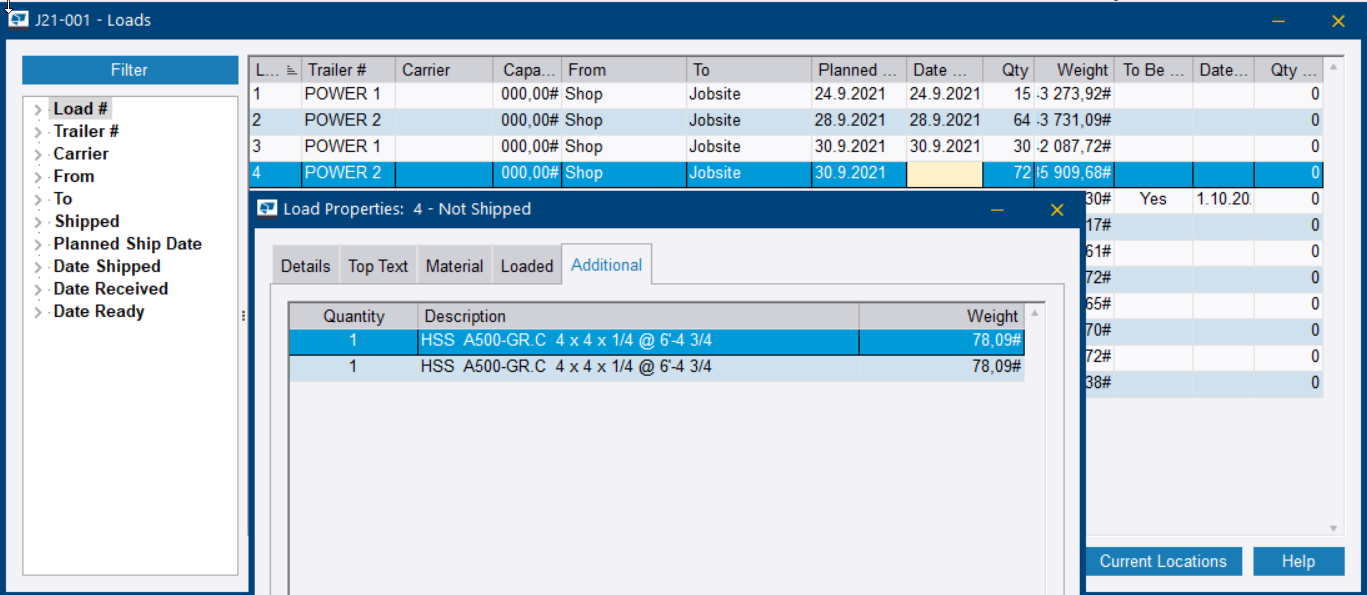Minimize the Load Properties dialog
The width and height of the screenshot is (1367, 595).
[997, 210]
